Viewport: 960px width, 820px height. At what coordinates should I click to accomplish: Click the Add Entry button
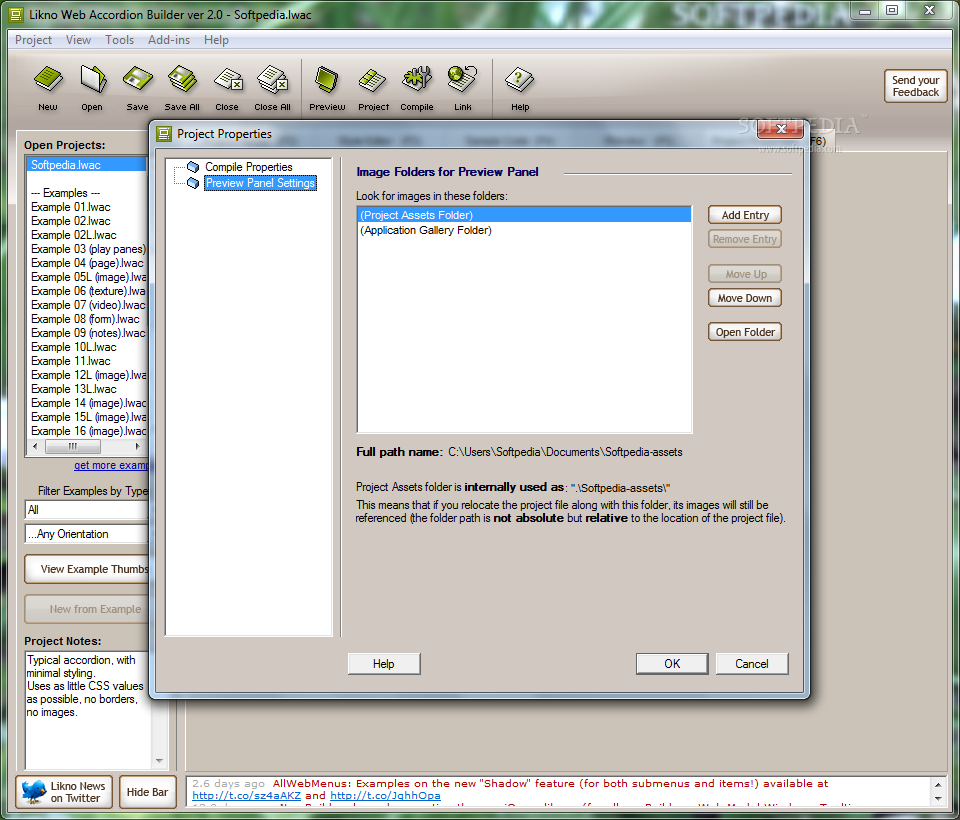[744, 215]
